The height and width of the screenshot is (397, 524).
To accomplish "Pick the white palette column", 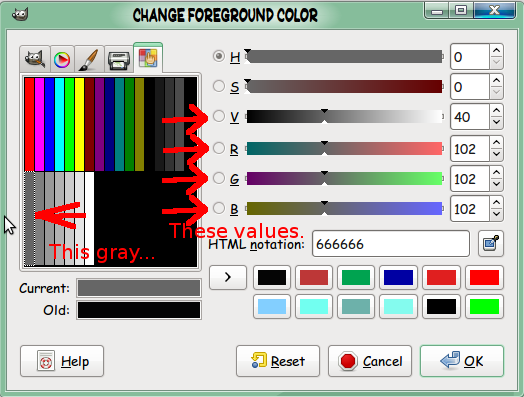I will click(89, 219).
